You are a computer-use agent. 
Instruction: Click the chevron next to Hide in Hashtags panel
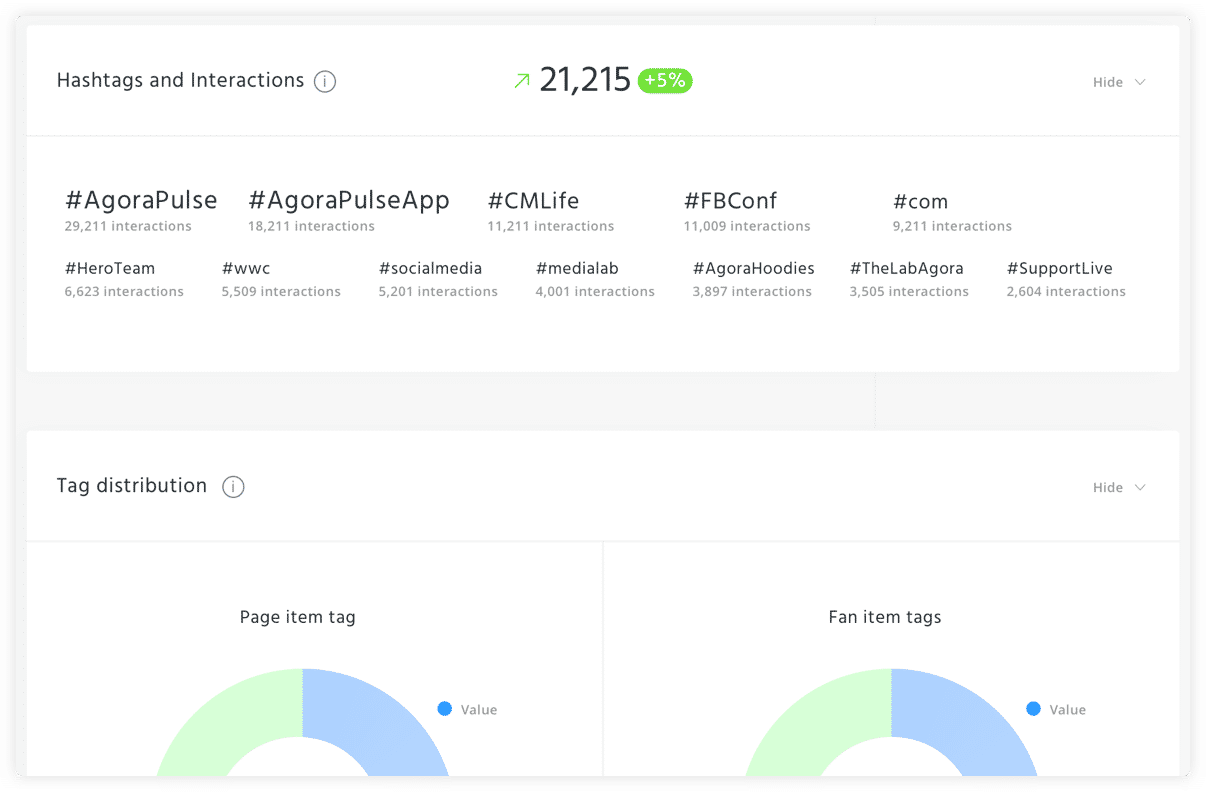pos(1140,82)
